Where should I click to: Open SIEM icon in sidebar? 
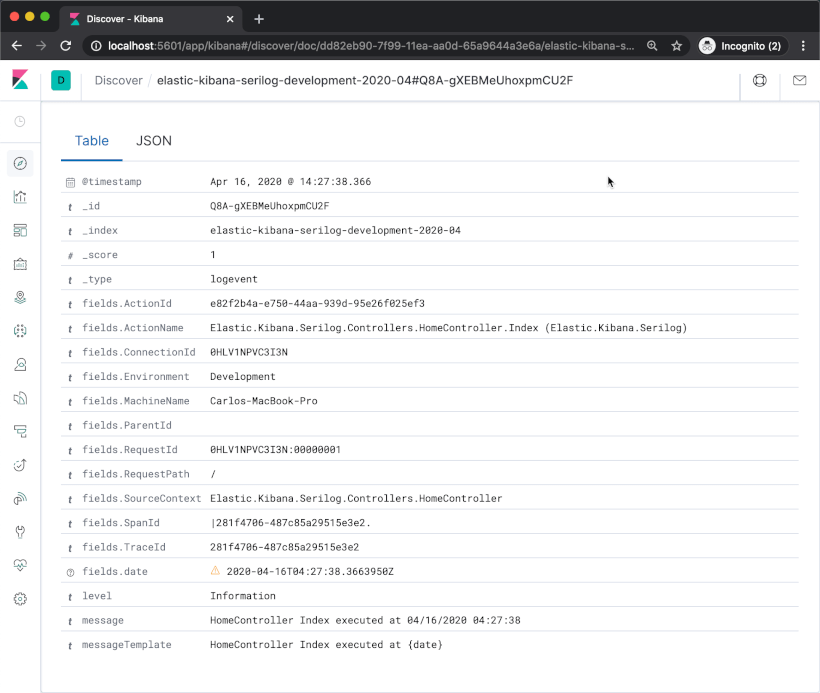click(x=20, y=498)
